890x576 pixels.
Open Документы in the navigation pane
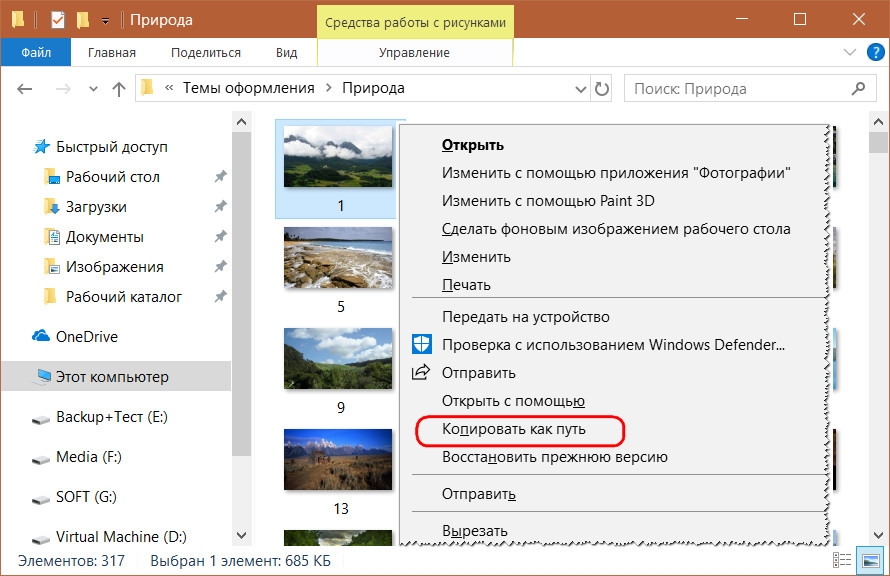coord(104,237)
